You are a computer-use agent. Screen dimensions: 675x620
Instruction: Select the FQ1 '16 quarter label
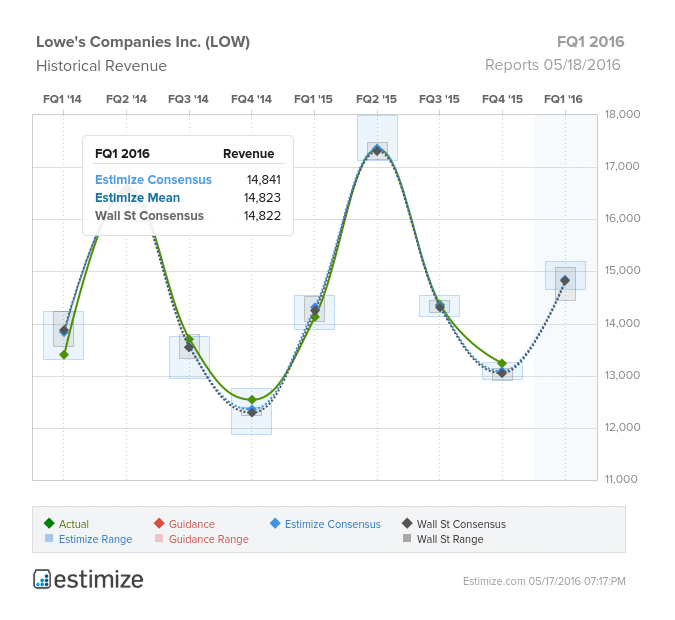click(x=563, y=99)
